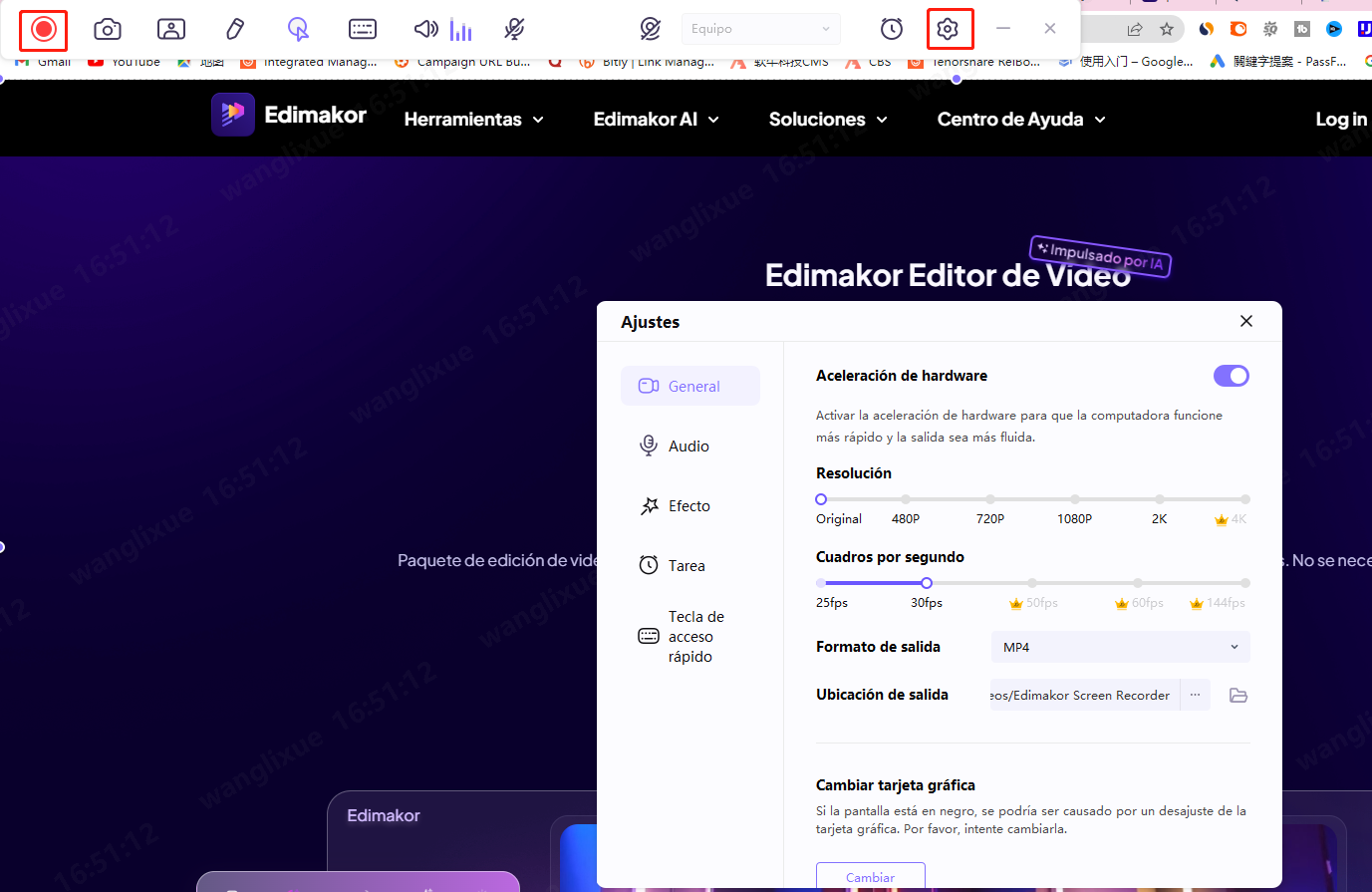Open the Centro de Ayuda menu

(1021, 120)
